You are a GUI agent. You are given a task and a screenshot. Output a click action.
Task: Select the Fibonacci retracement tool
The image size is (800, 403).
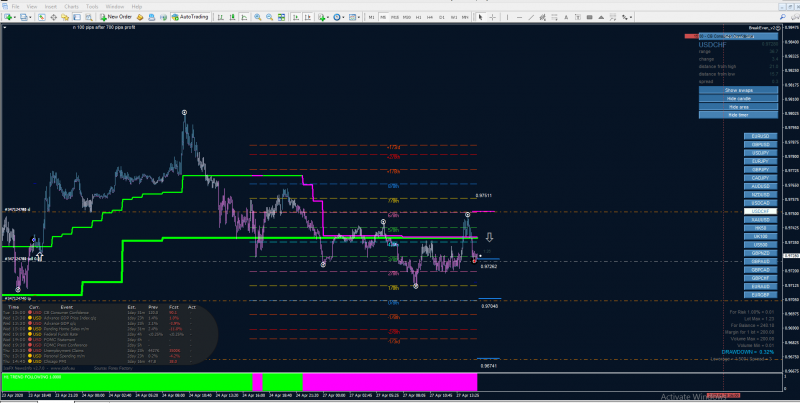(554, 17)
